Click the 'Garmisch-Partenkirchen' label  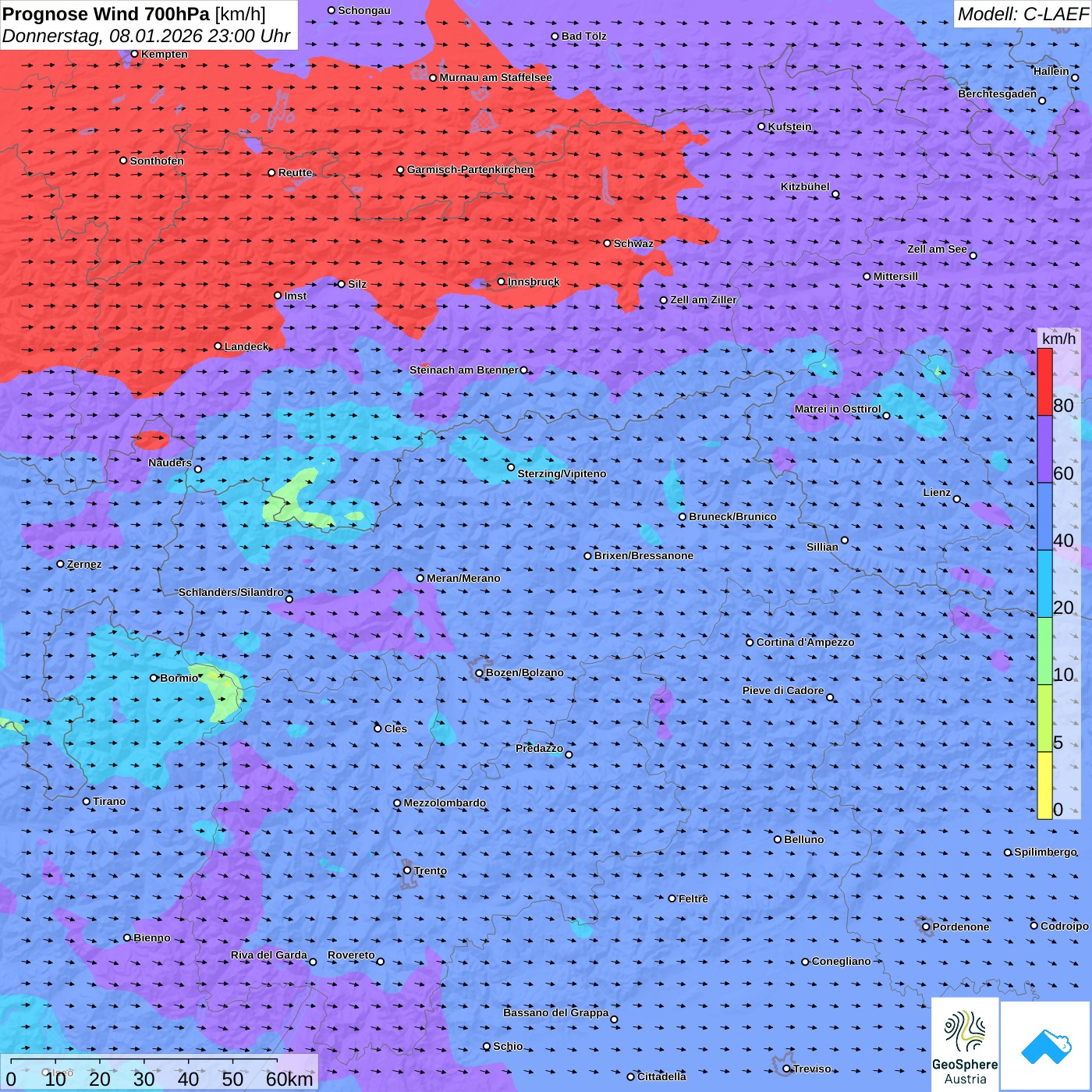click(x=470, y=169)
